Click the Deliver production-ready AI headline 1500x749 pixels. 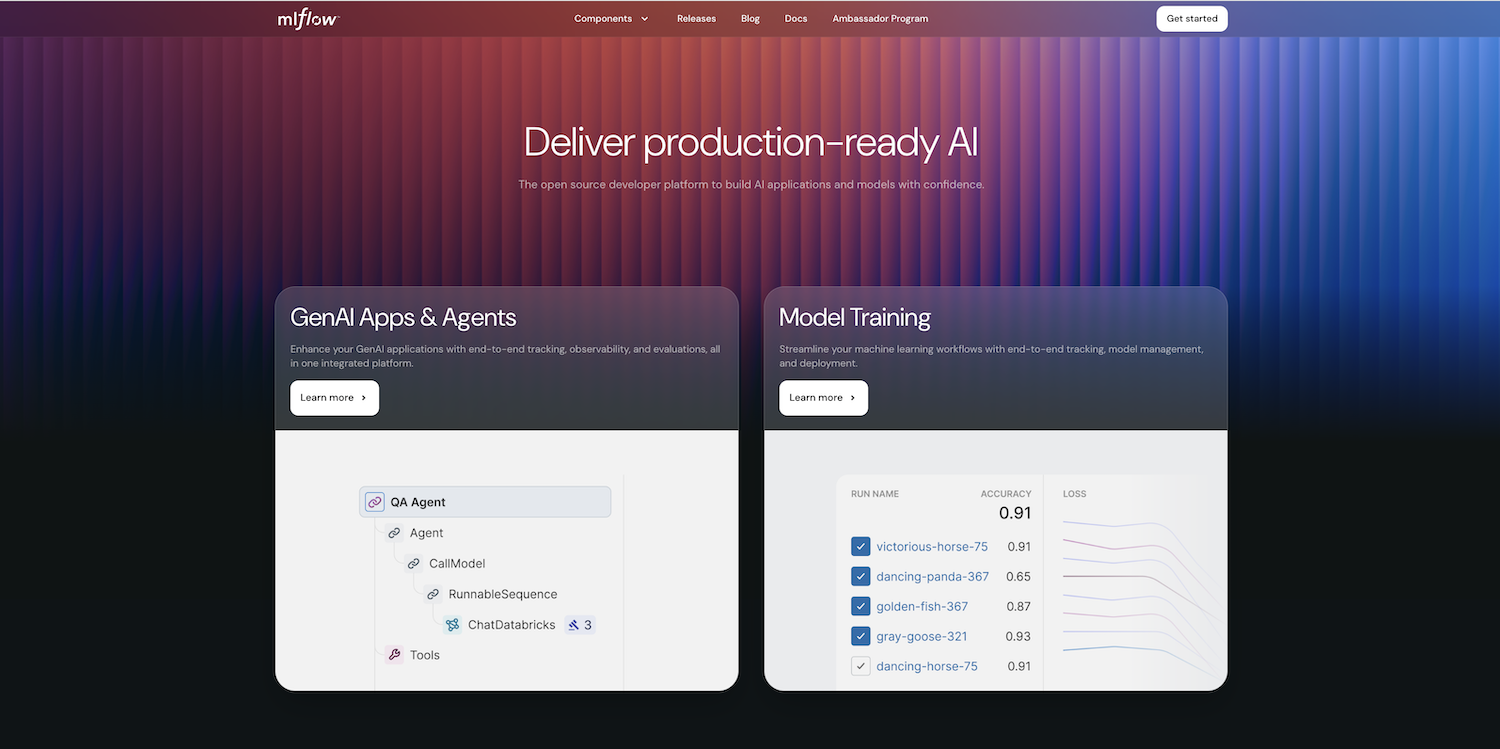[x=751, y=142]
